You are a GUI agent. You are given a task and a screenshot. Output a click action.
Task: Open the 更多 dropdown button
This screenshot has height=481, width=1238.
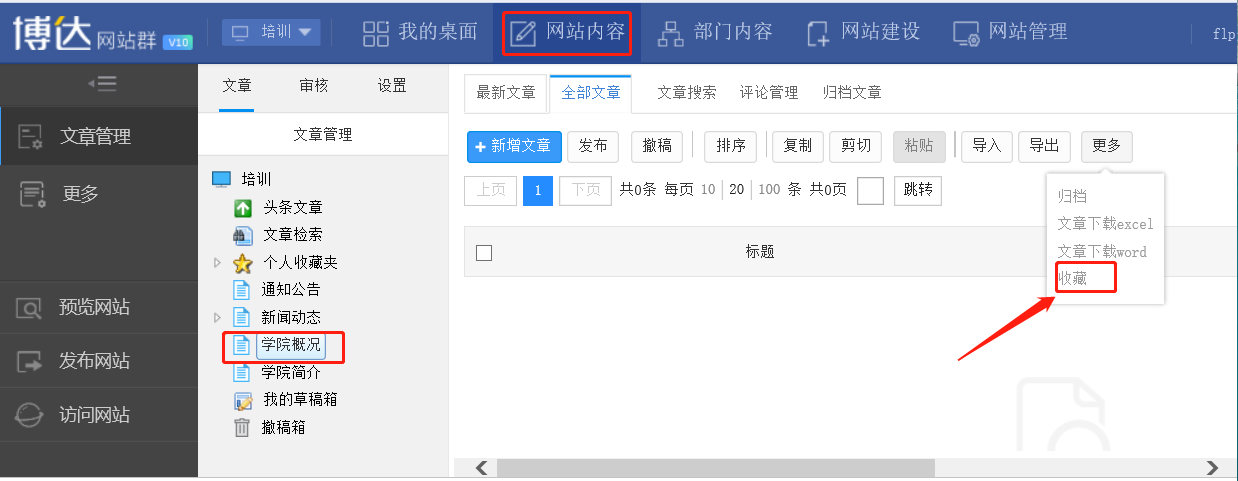pyautogui.click(x=1107, y=146)
